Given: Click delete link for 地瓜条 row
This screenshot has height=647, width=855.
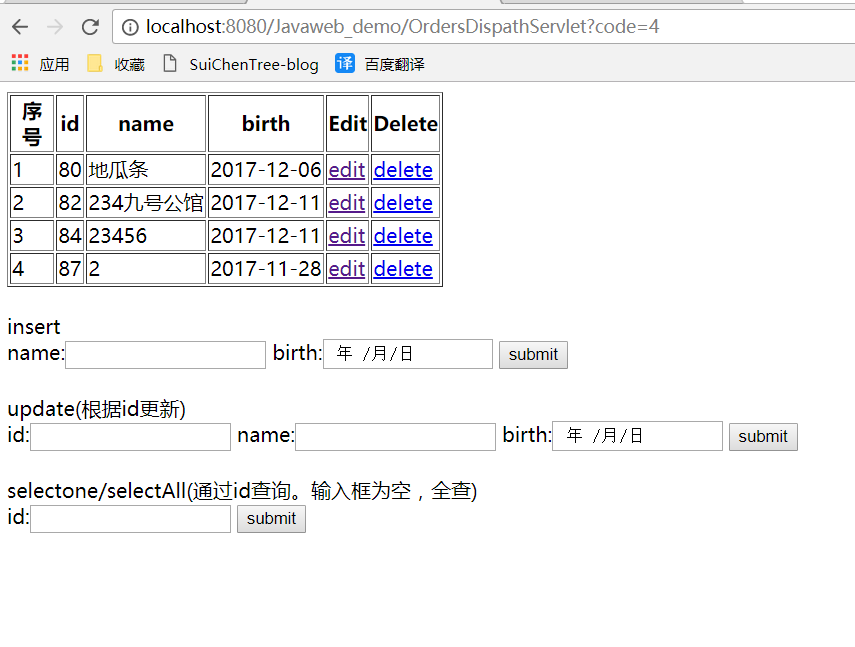Looking at the screenshot, I should [402, 170].
